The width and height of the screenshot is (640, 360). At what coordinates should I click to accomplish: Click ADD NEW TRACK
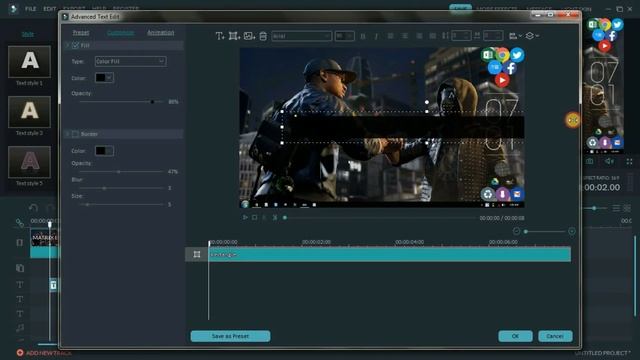(44, 353)
